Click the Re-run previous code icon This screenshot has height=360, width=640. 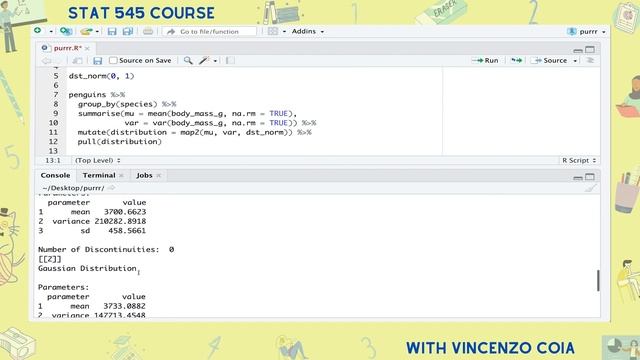click(x=516, y=60)
